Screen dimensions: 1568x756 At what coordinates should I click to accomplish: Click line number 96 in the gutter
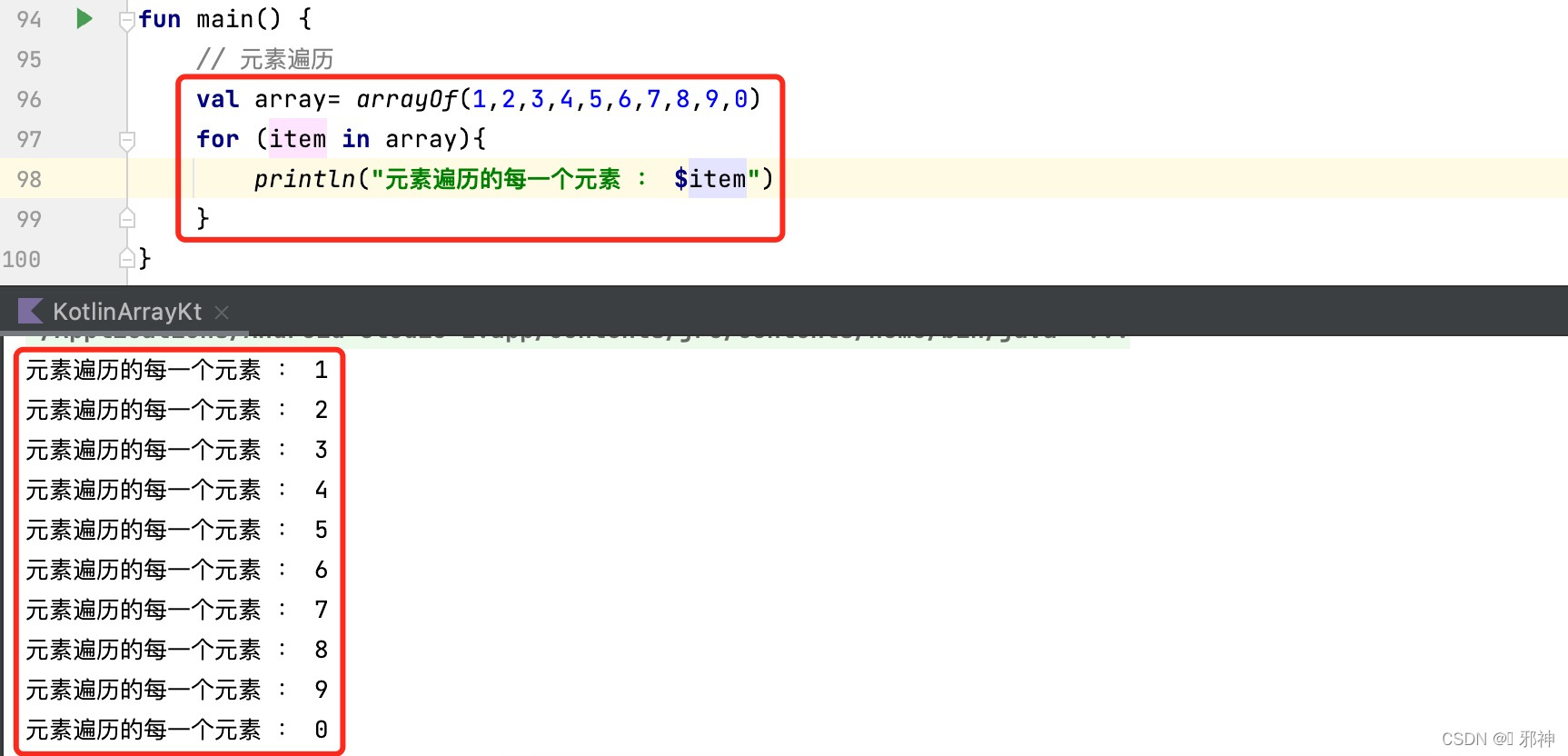pyautogui.click(x=29, y=99)
